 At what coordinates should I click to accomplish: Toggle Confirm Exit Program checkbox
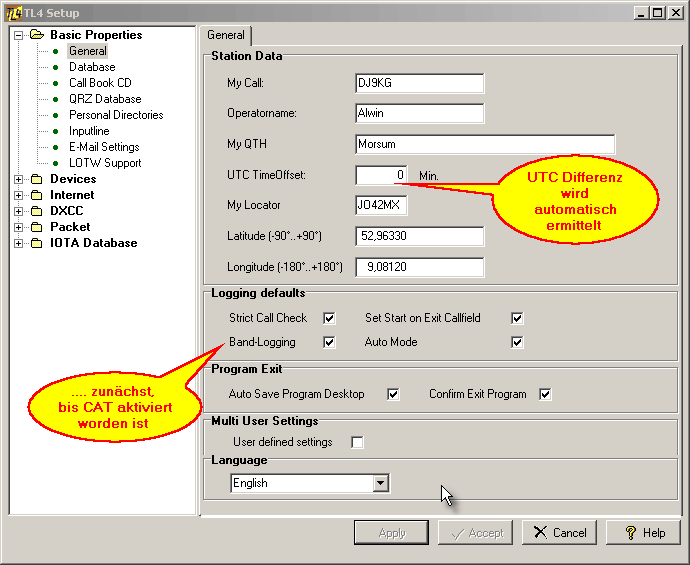click(x=545, y=394)
